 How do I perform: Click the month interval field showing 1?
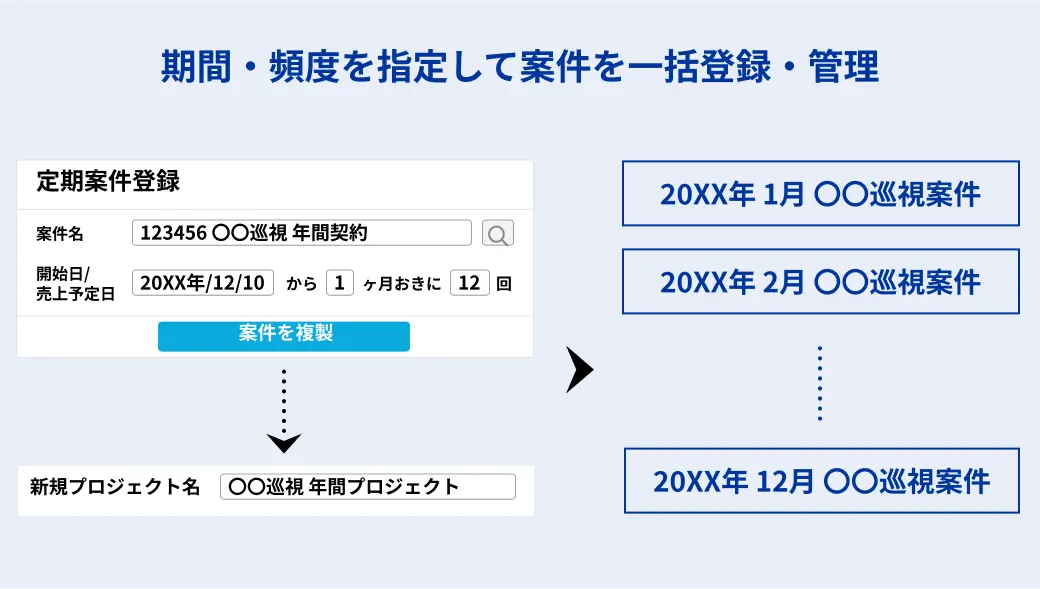[x=340, y=283]
